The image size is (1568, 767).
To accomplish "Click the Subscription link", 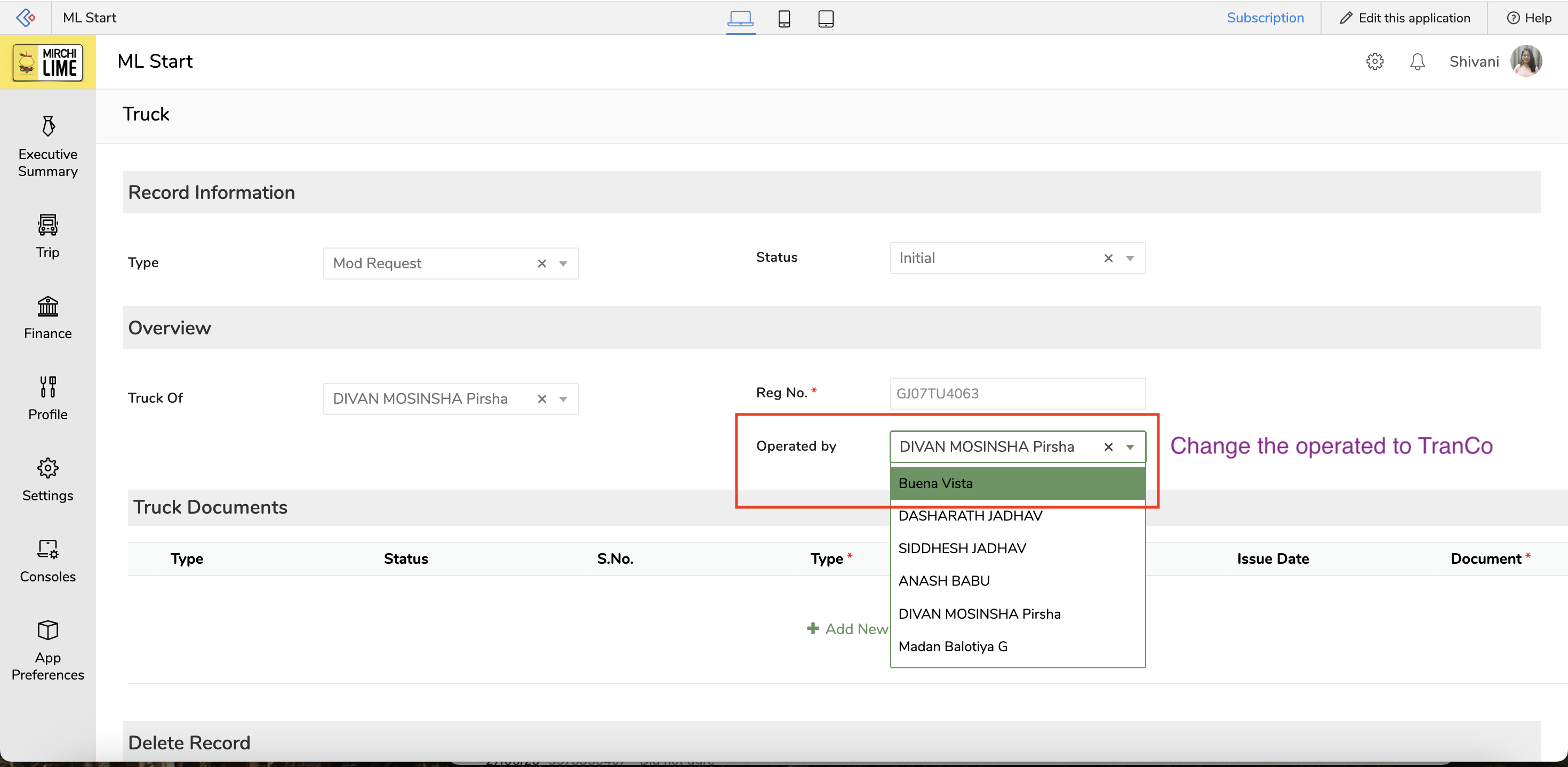I will [x=1265, y=18].
